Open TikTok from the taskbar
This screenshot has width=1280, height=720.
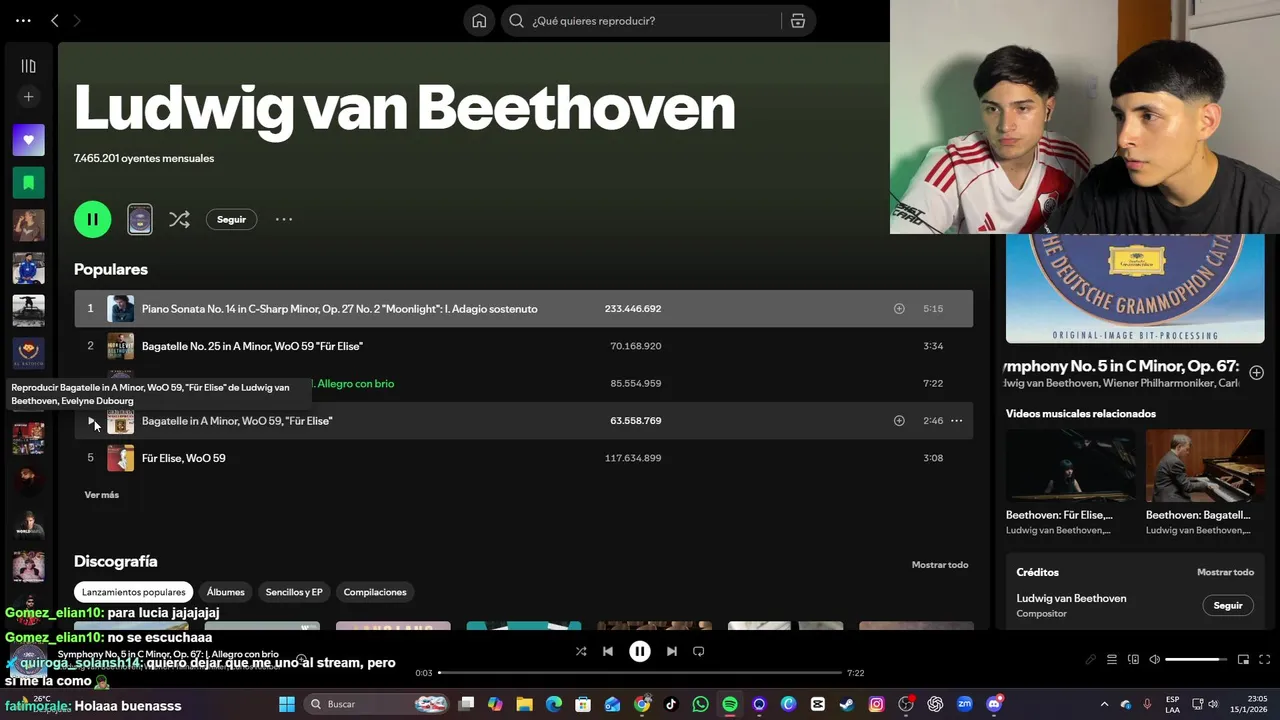point(671,704)
